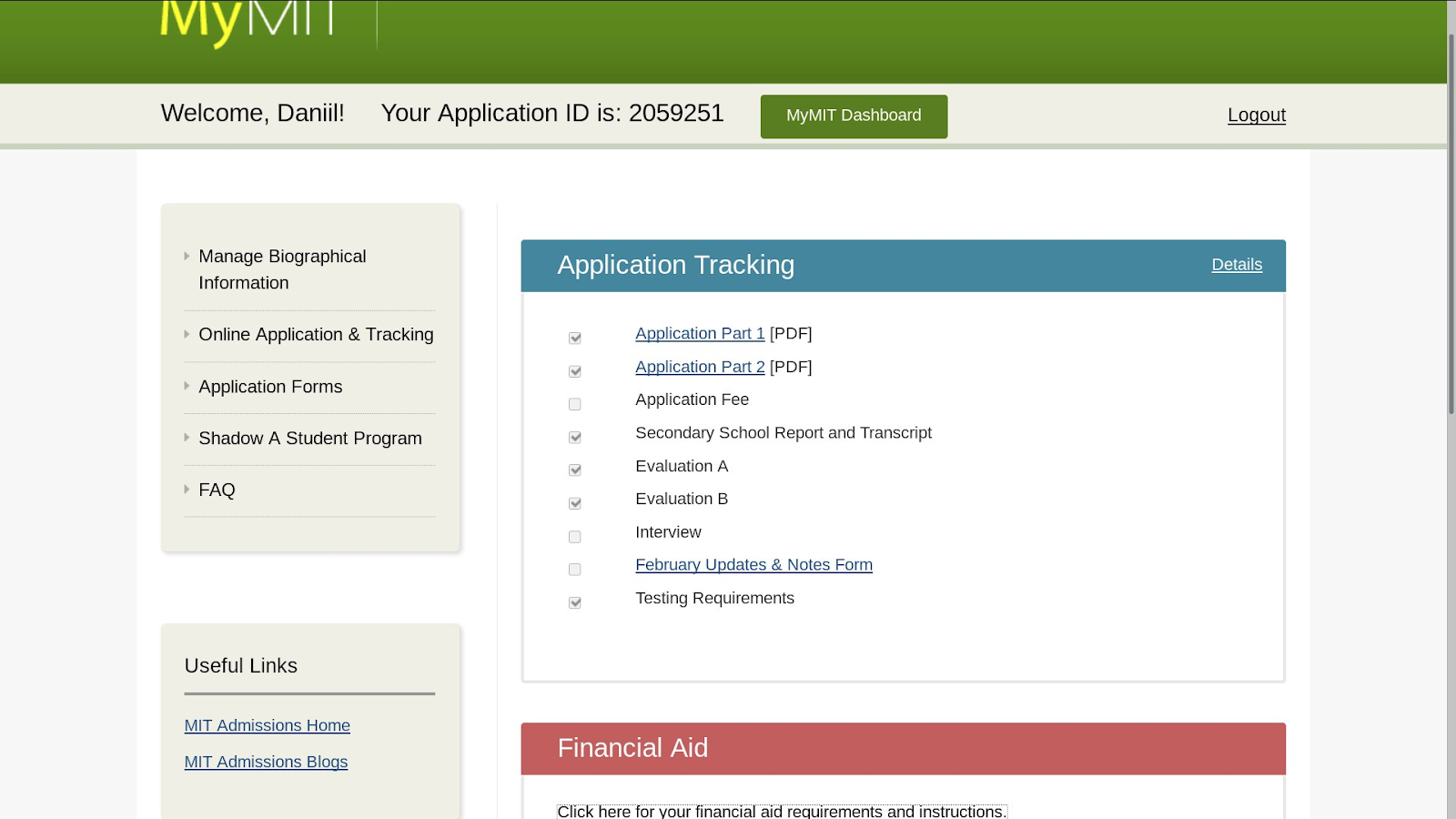
Task: Toggle the Interview checkbox
Action: (575, 537)
